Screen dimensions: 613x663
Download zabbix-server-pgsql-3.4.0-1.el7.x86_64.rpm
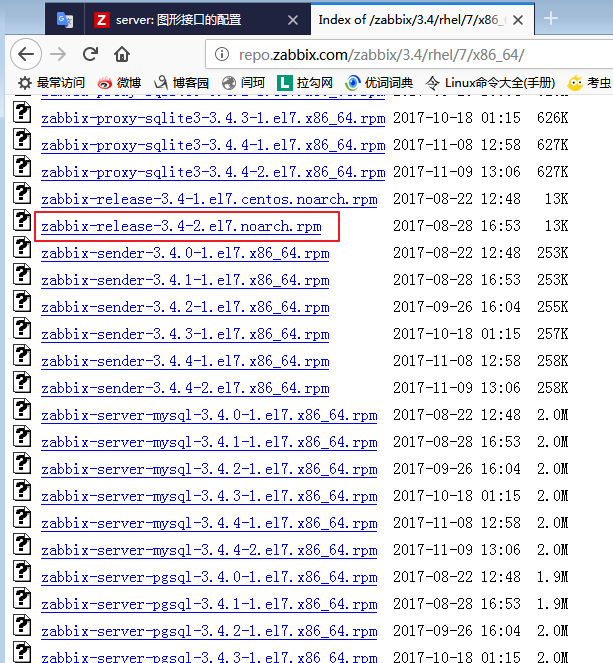209,578
